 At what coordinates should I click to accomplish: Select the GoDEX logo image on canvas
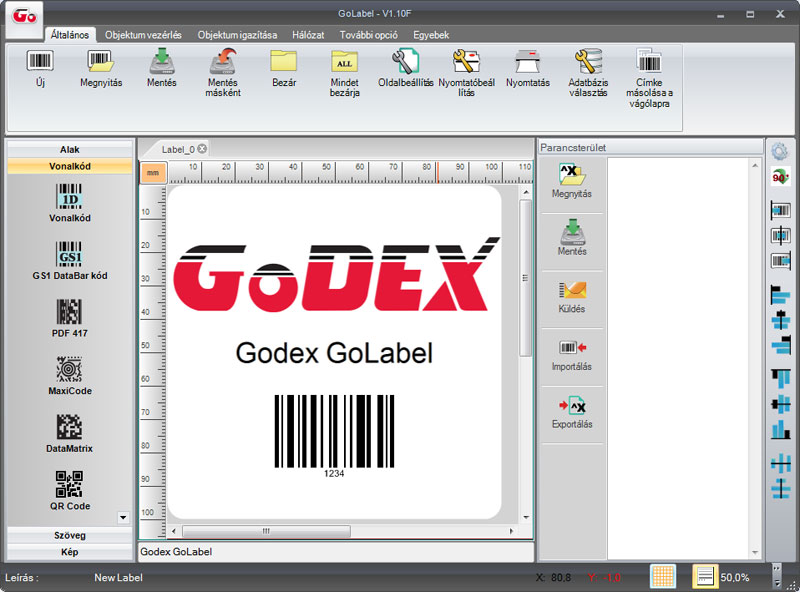click(336, 274)
